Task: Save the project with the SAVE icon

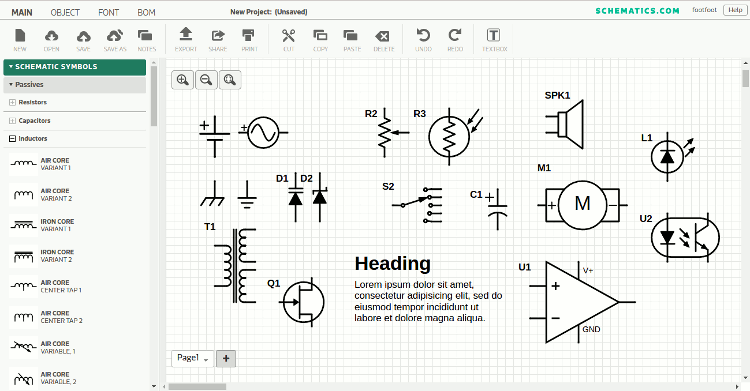Action: coord(83,40)
